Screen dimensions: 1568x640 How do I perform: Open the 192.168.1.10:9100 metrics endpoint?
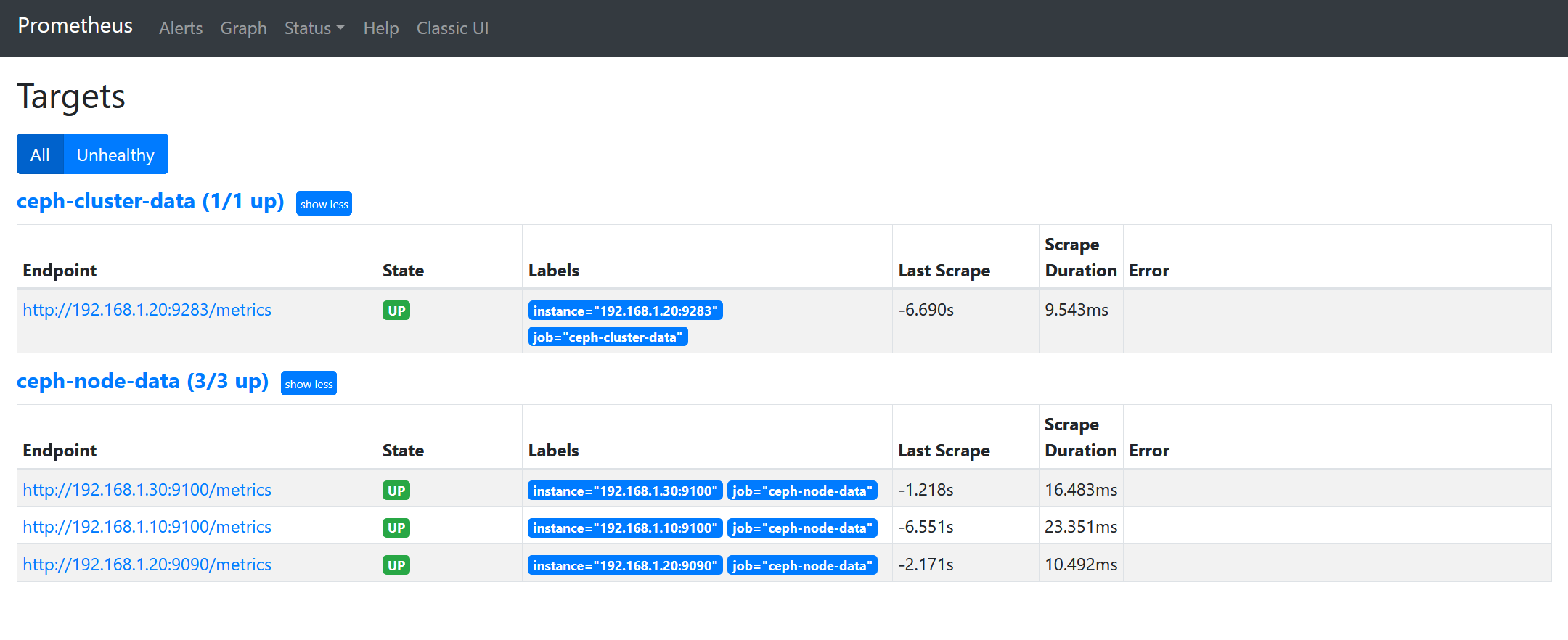tap(147, 527)
